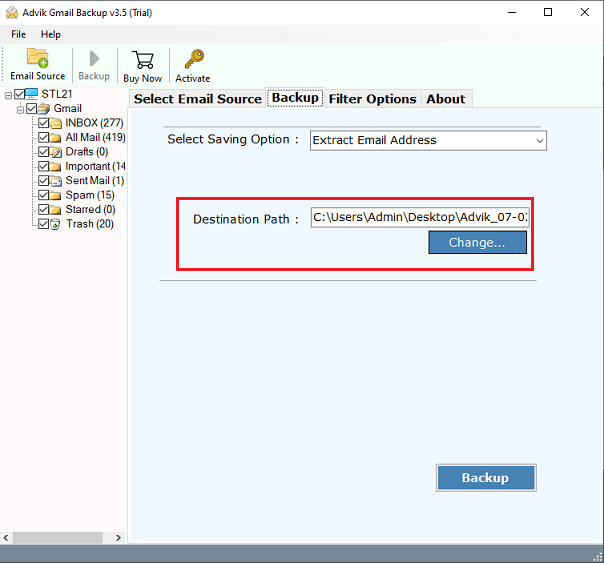Toggle the All Mail (419) checkbox
Image resolution: width=604 pixels, height=563 pixels.
point(44,137)
